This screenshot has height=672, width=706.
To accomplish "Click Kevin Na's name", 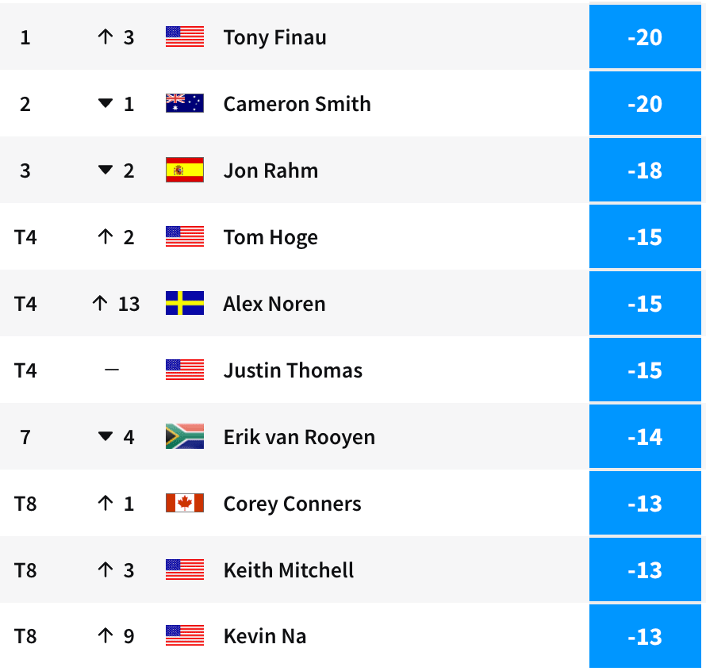I will tap(265, 636).
